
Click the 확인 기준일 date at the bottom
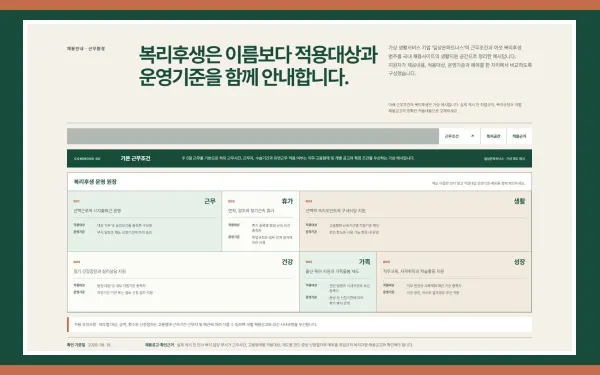point(99,345)
